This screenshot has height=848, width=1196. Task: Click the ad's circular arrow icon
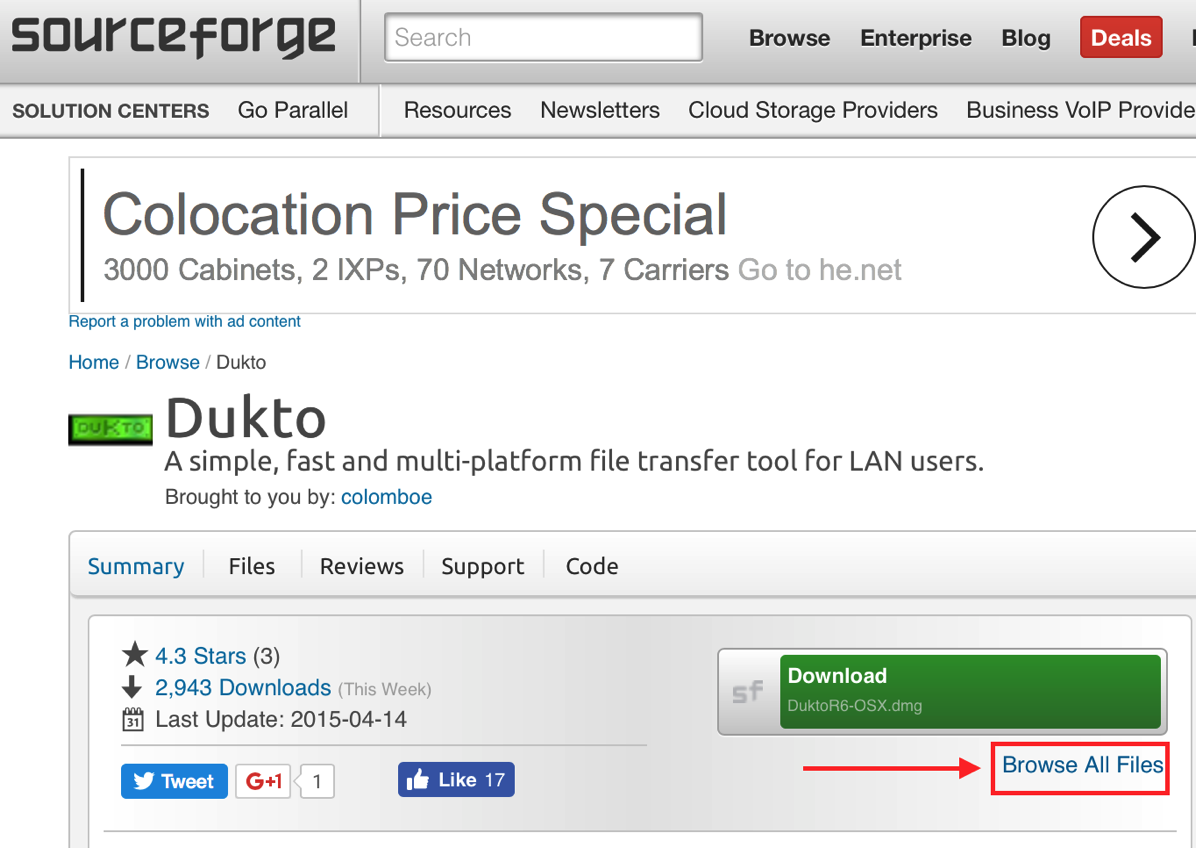[1143, 237]
